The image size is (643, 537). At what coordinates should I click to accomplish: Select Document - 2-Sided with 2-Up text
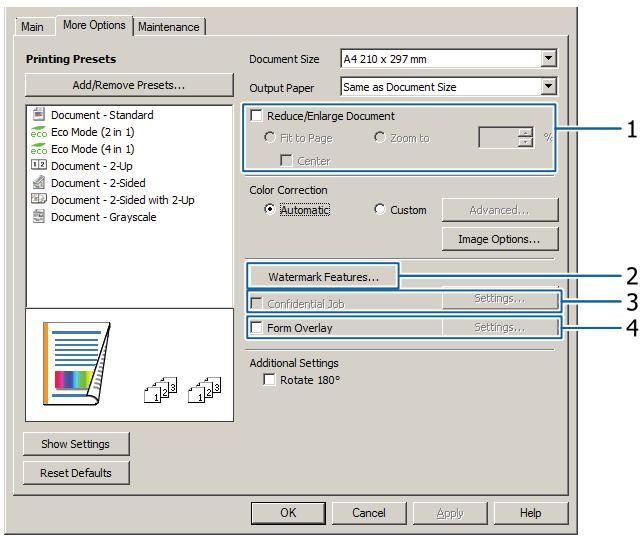point(123,200)
